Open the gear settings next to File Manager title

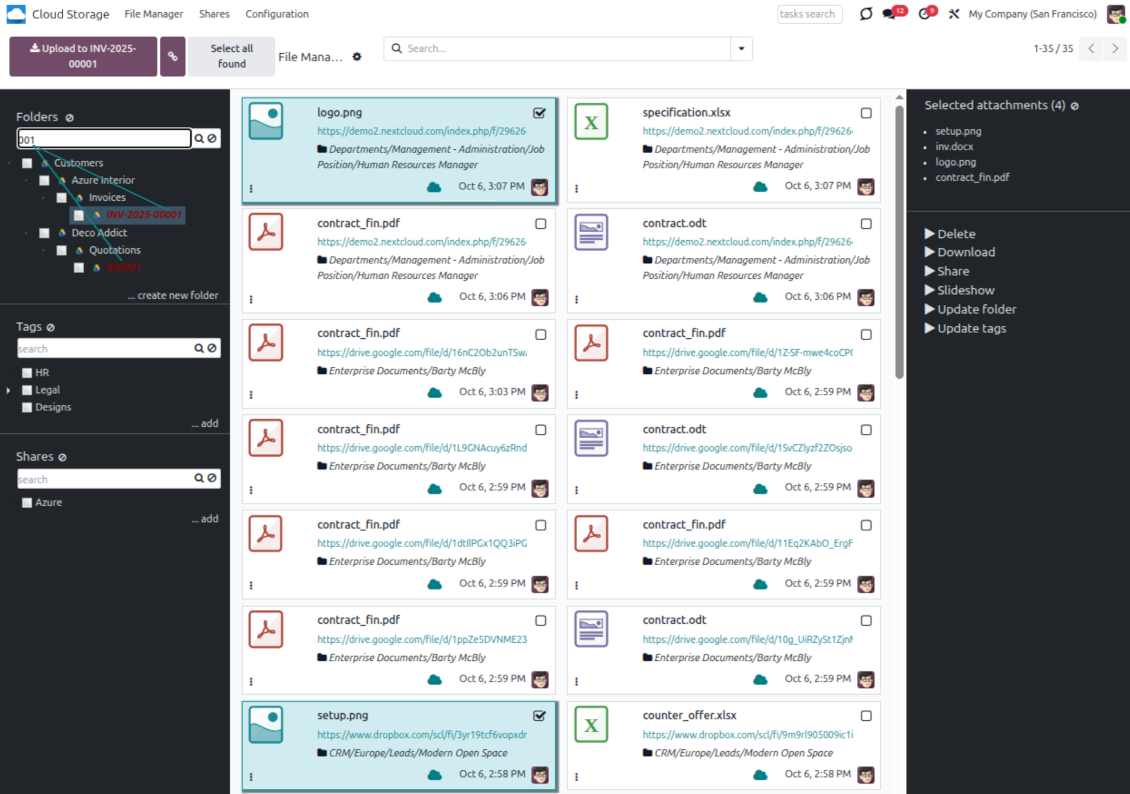coord(357,57)
